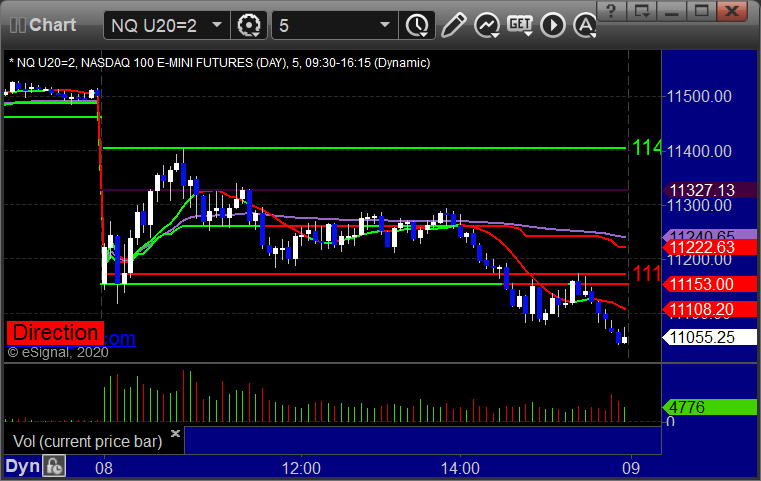761x481 pixels.
Task: Click the 11400.00 price axis label
Action: (x=699, y=151)
